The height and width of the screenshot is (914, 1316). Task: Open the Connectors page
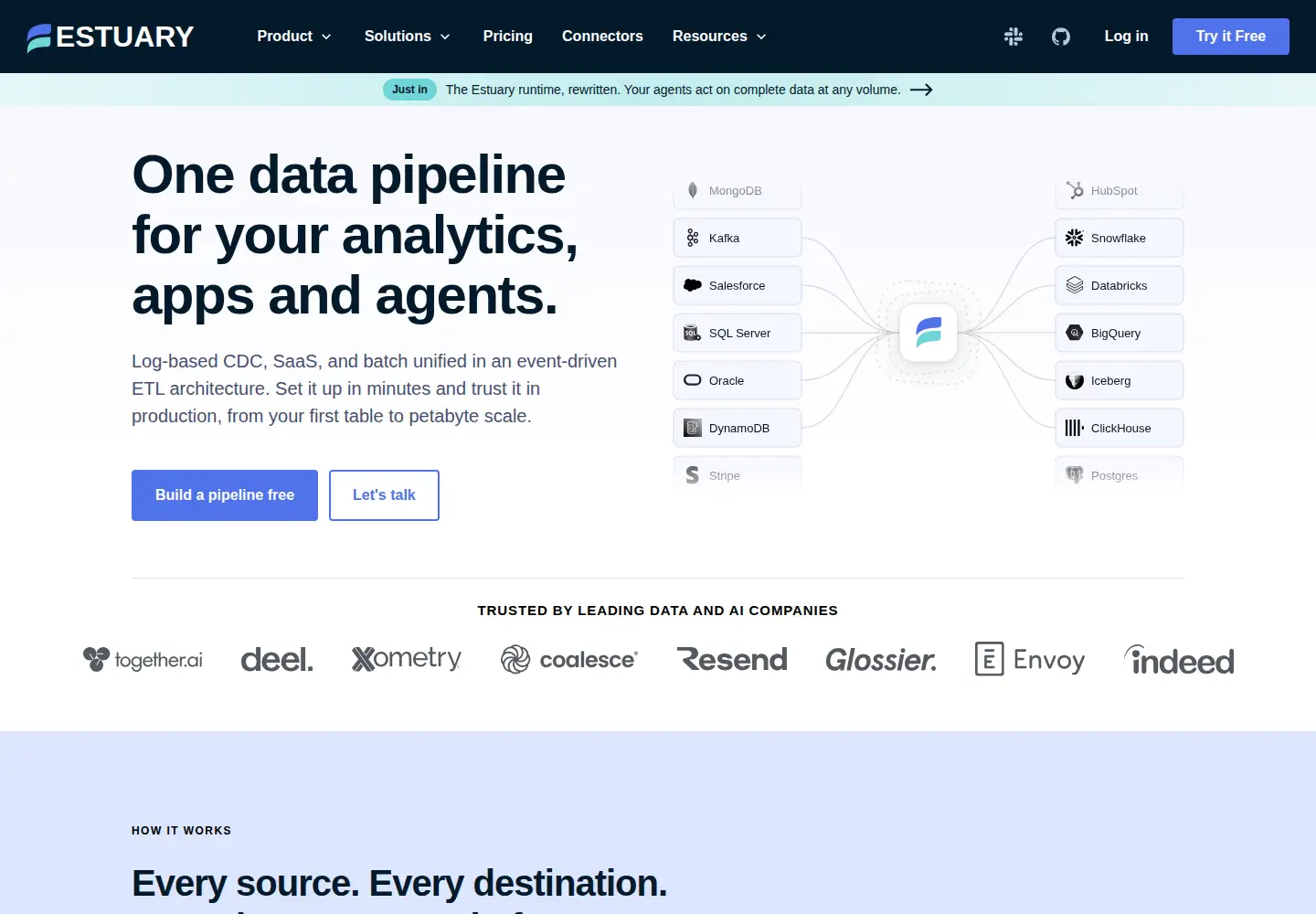602,37
